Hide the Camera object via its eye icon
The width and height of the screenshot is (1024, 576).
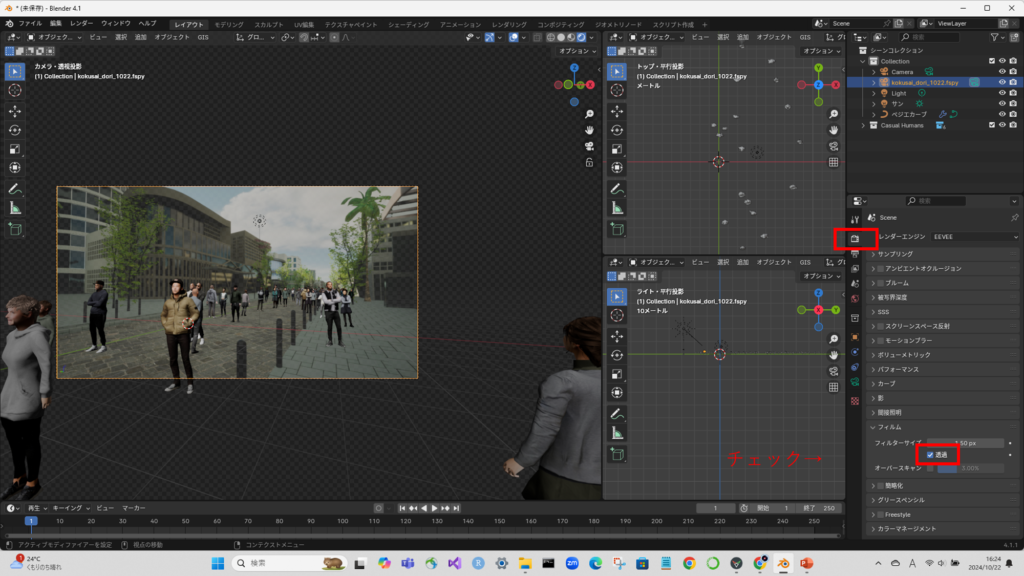[x=1002, y=72]
